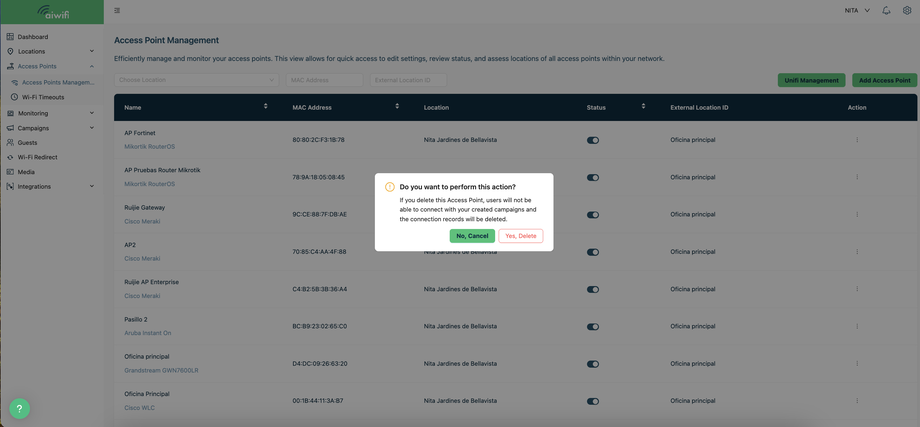This screenshot has width=920, height=427.
Task: Cancel deletion with No, Cancel button
Action: 472,236
